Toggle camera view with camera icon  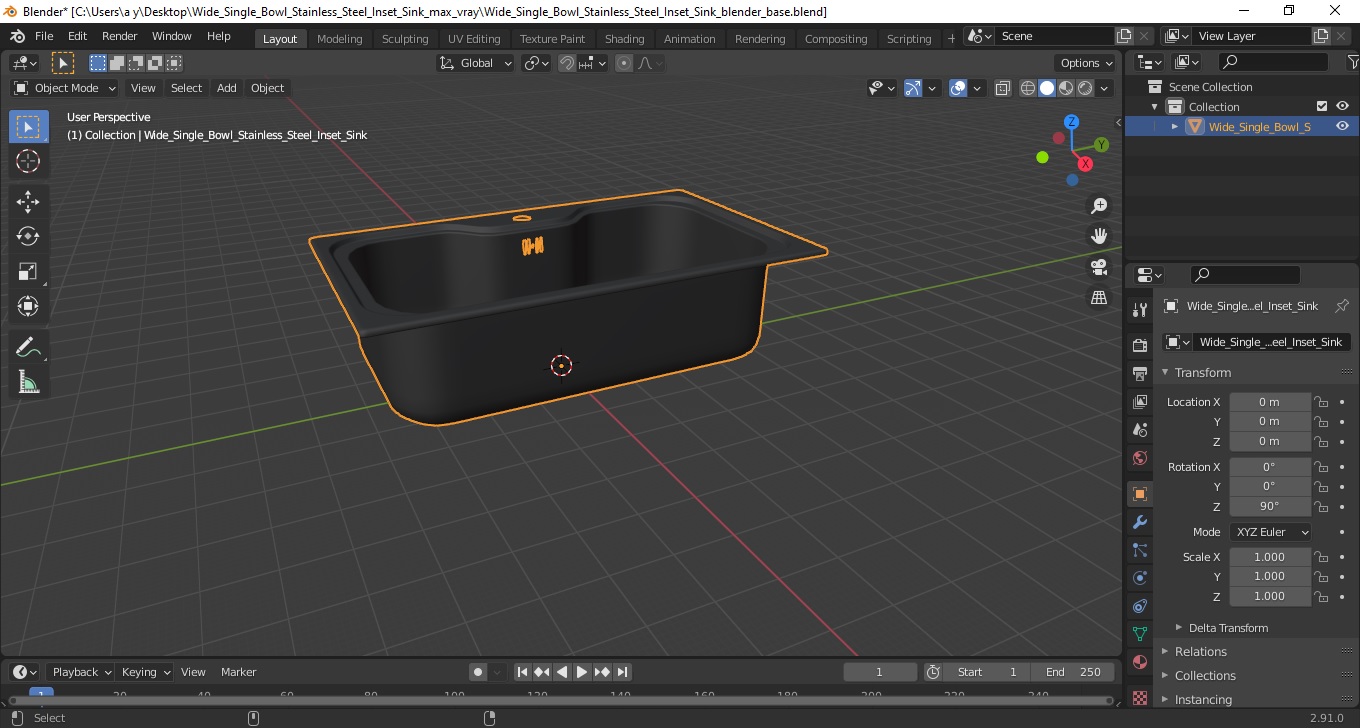(x=1099, y=267)
